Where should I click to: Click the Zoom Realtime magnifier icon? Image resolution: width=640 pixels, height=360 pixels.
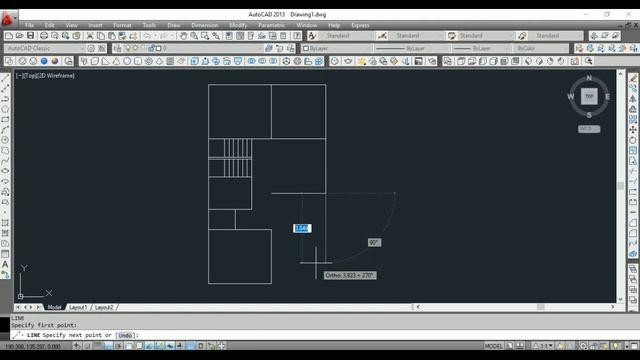click(194, 36)
